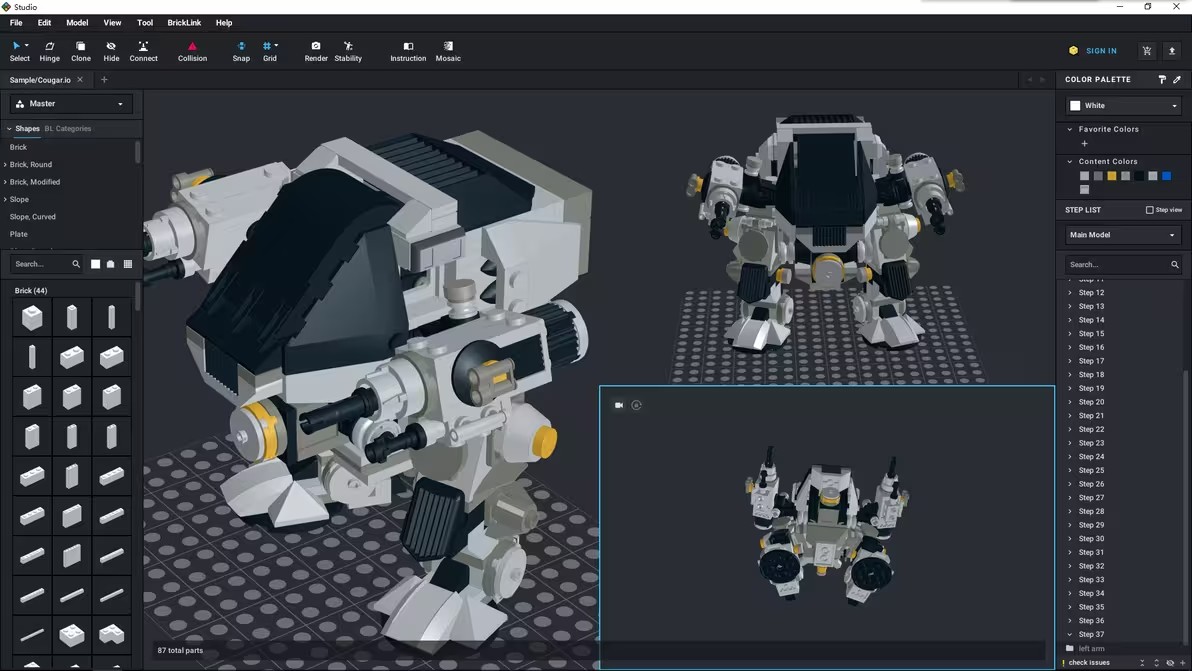The image size is (1192, 671).
Task: Switch parts palette to the grid view icon
Action: (128, 264)
